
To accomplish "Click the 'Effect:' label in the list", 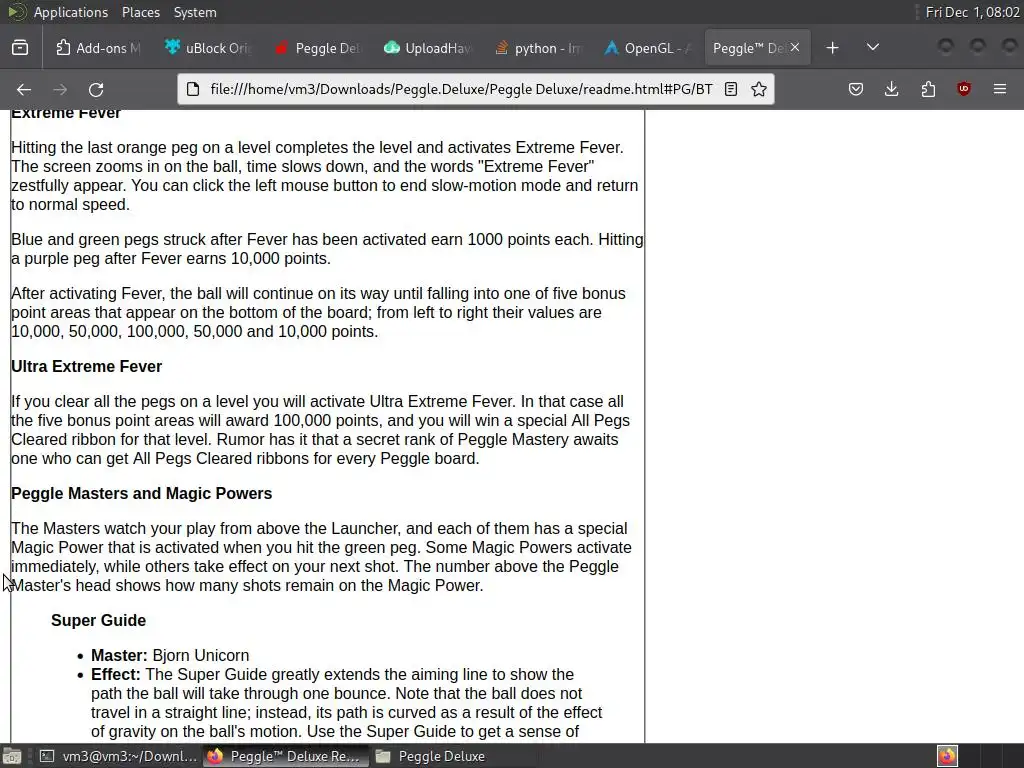I will (x=116, y=674).
